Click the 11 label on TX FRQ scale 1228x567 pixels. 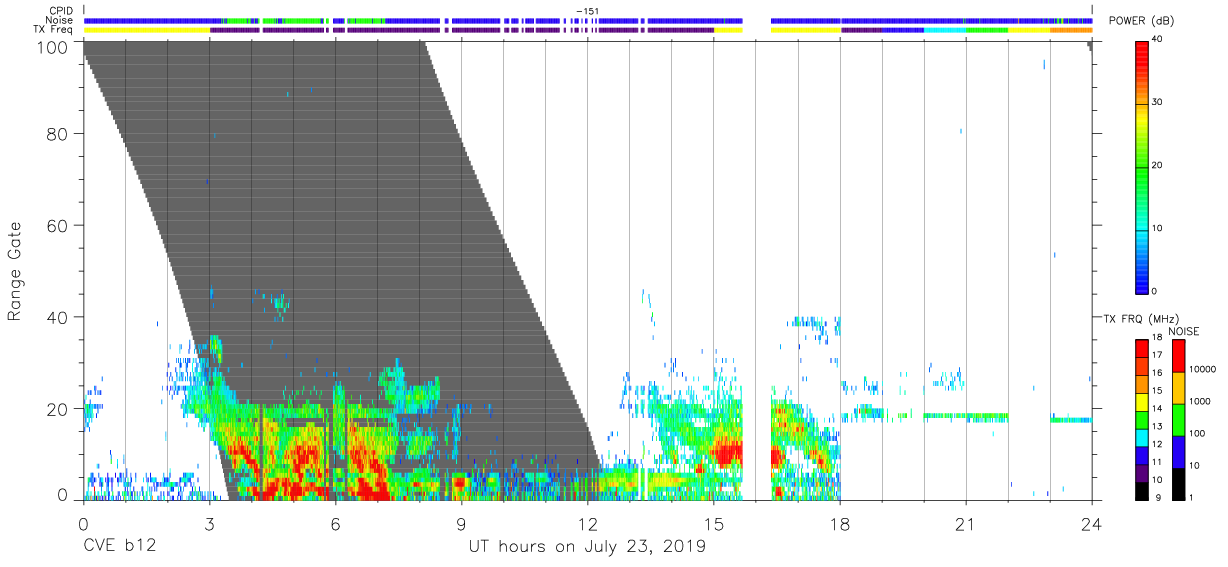tap(1158, 462)
